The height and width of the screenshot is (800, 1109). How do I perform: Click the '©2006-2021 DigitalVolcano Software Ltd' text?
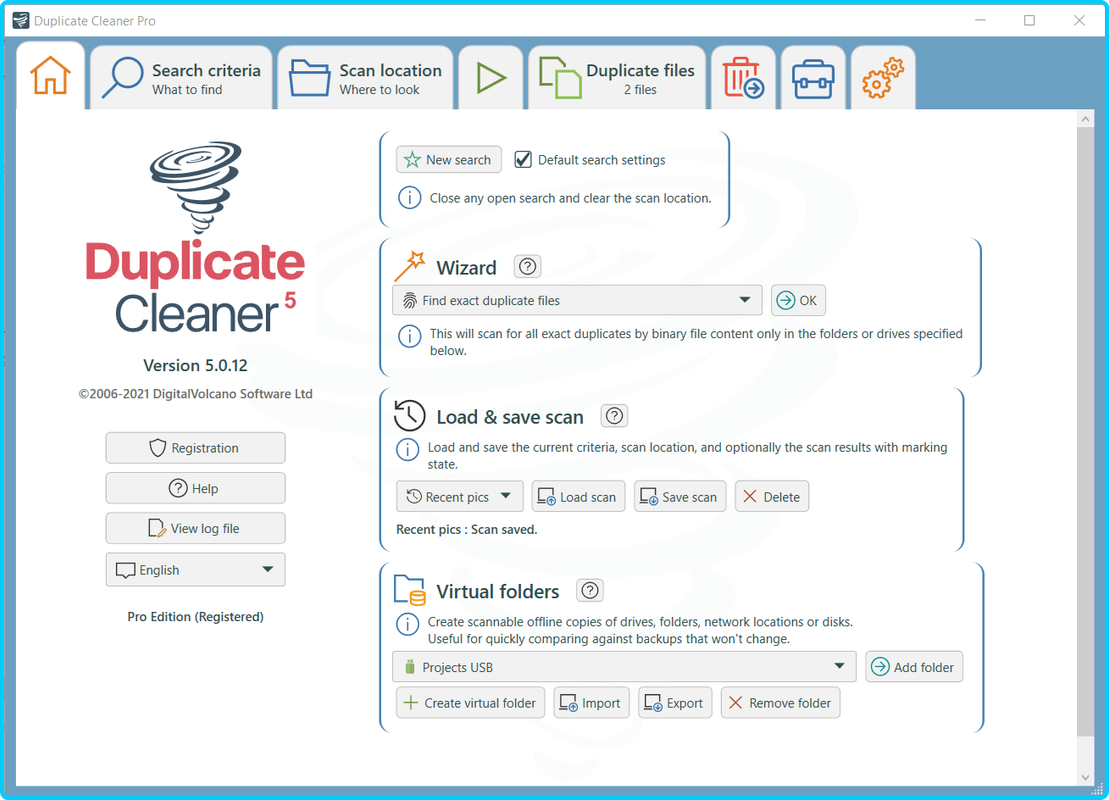click(x=195, y=394)
